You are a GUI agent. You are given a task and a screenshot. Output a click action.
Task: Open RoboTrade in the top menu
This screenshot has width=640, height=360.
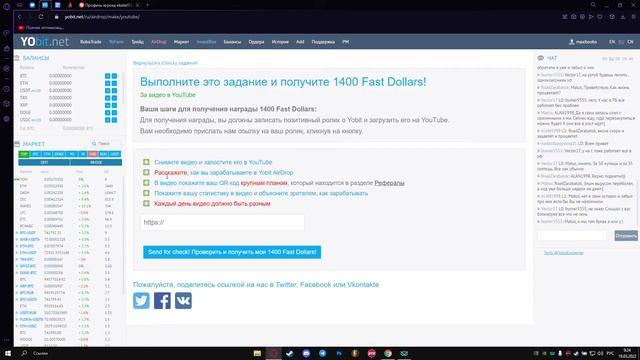point(91,42)
